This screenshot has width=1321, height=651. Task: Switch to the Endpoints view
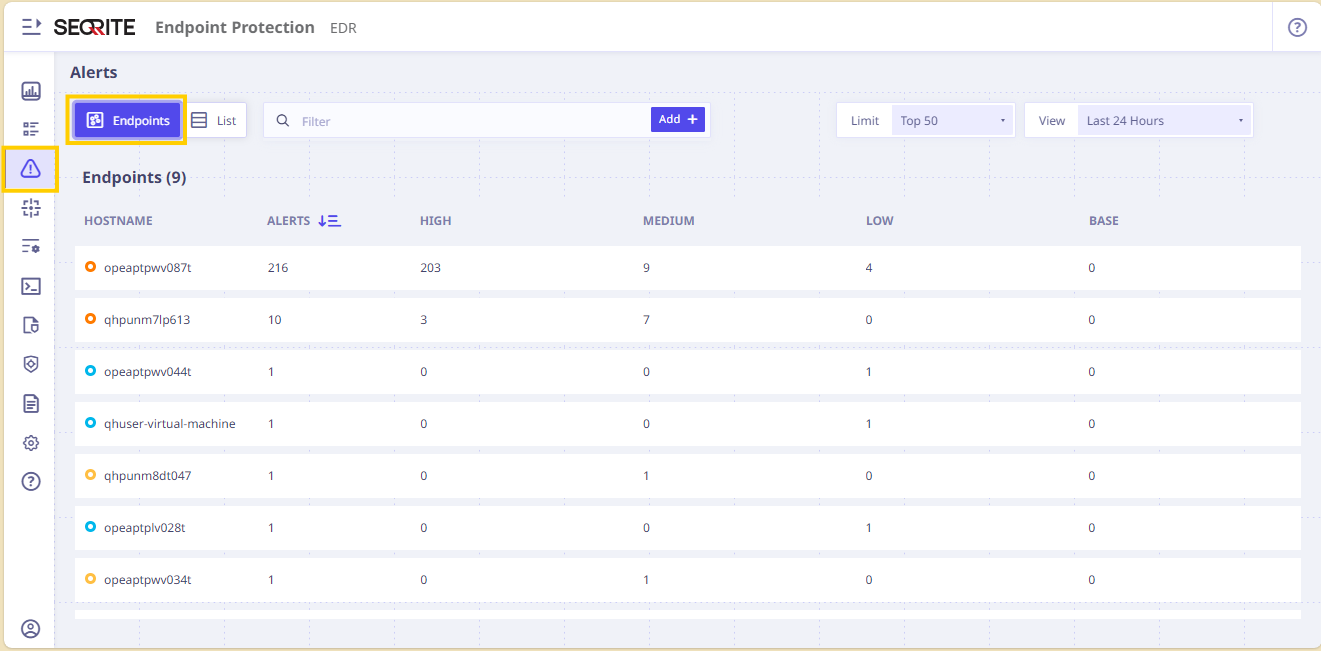click(x=127, y=120)
